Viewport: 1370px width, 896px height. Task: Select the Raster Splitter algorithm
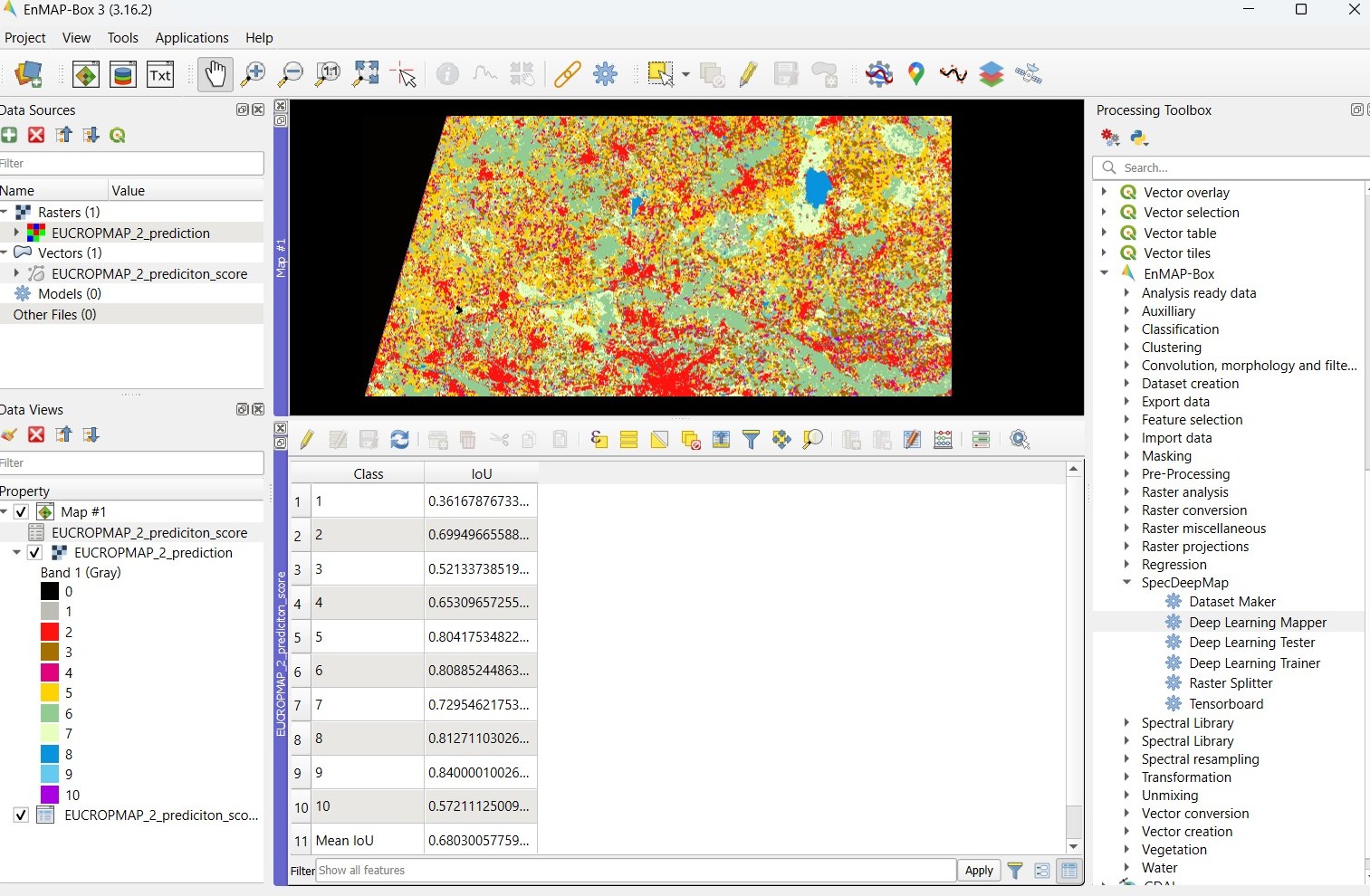[1231, 683]
